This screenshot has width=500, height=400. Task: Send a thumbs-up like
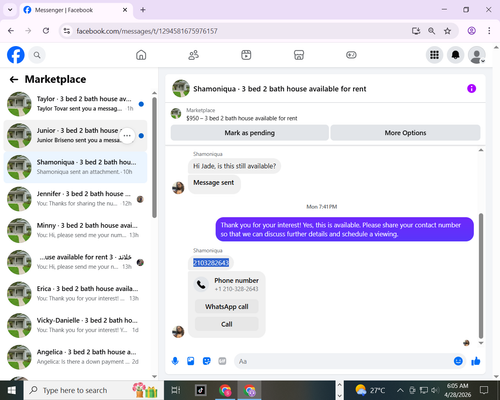(x=476, y=361)
